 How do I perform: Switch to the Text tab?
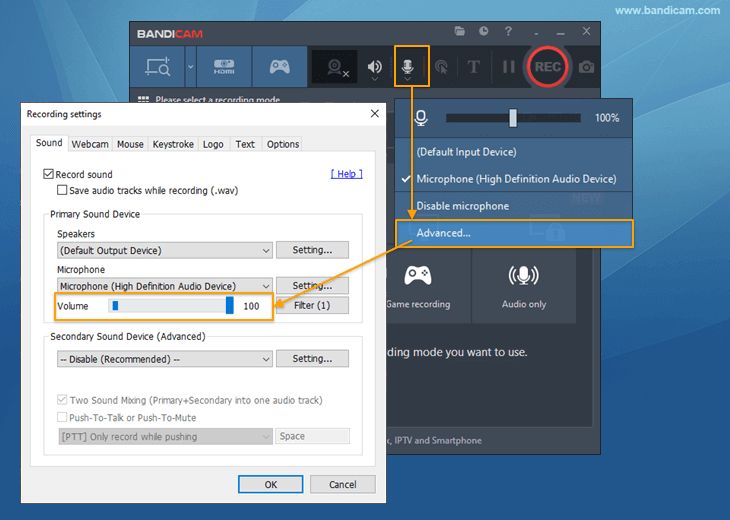245,144
